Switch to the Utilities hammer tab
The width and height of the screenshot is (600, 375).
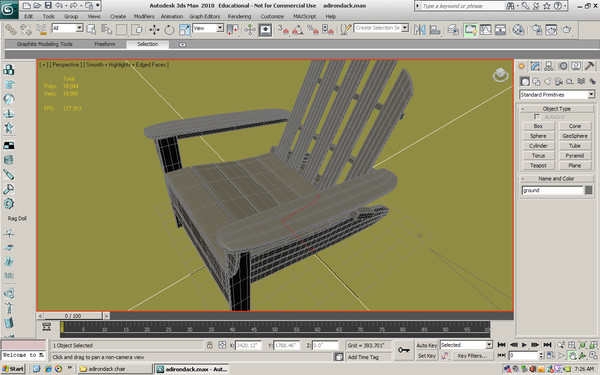pyautogui.click(x=590, y=66)
